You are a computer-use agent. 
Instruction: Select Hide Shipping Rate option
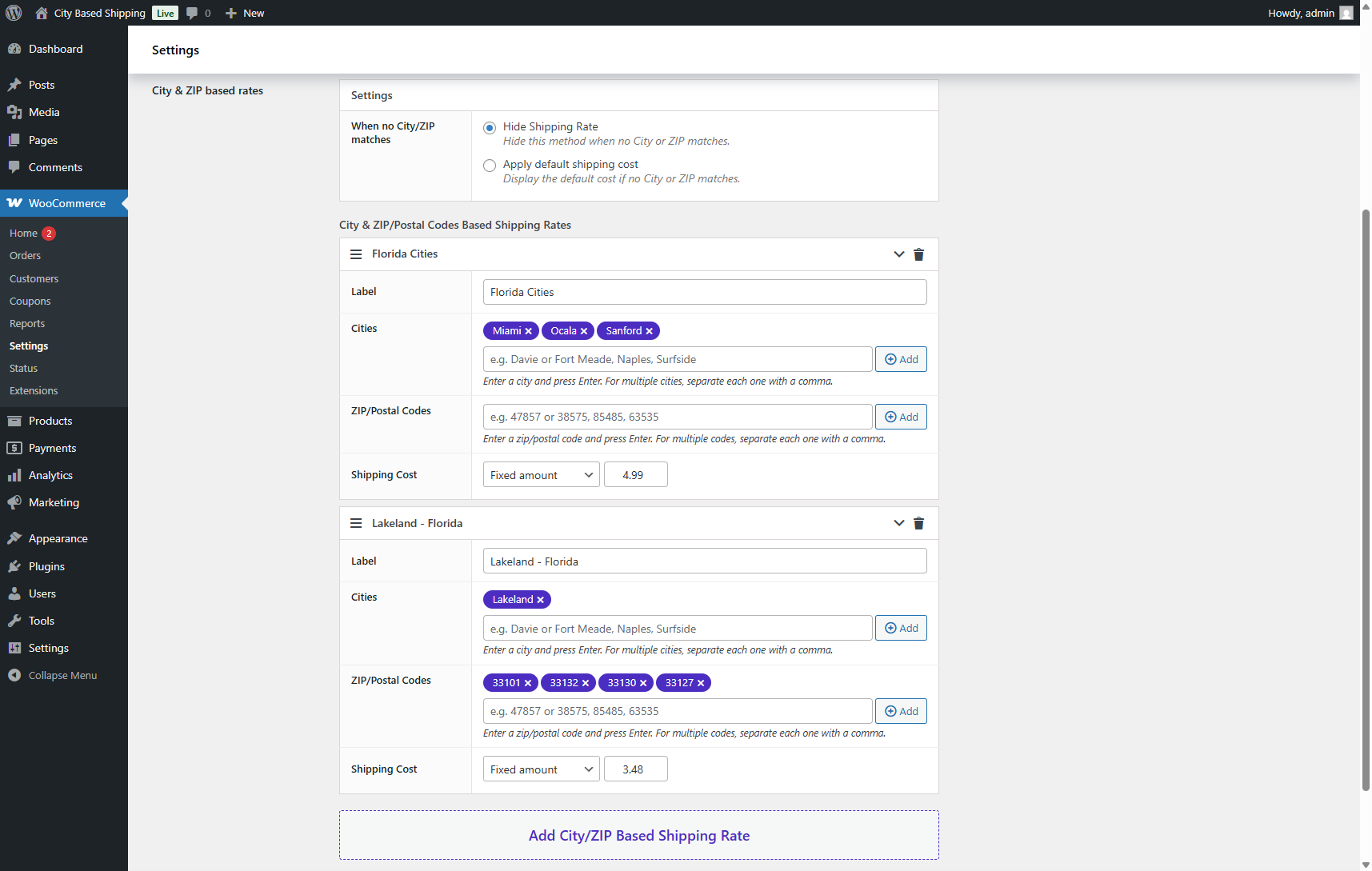[x=490, y=128]
